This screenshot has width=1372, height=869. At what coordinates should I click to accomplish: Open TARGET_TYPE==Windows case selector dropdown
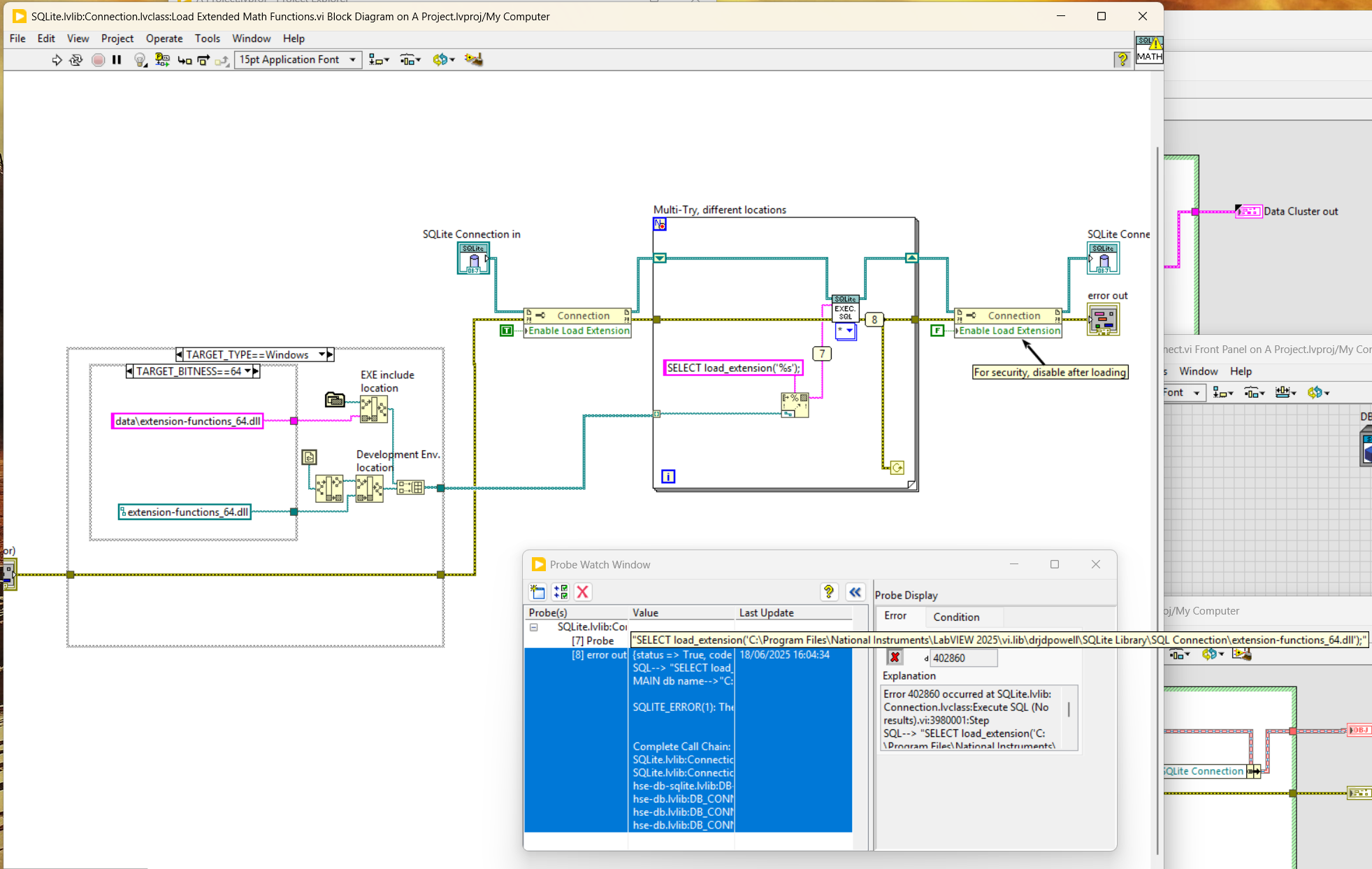coord(322,354)
